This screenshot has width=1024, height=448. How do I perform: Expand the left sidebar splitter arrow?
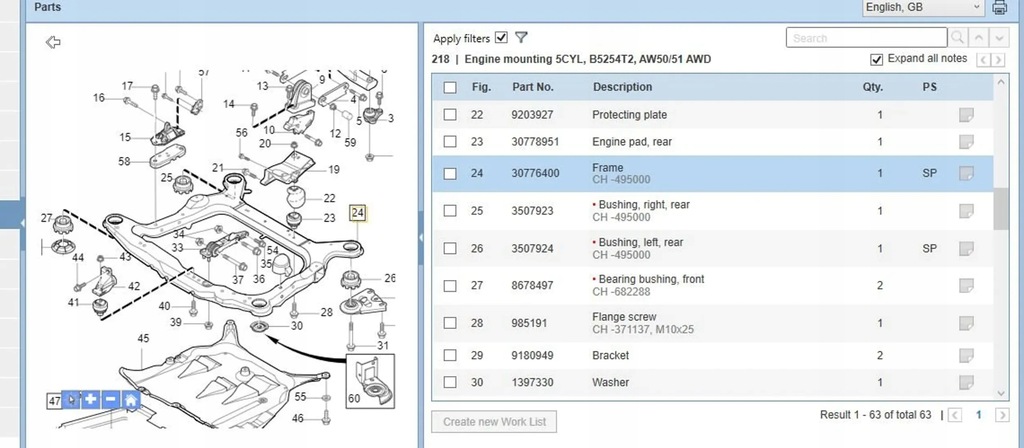[22, 223]
